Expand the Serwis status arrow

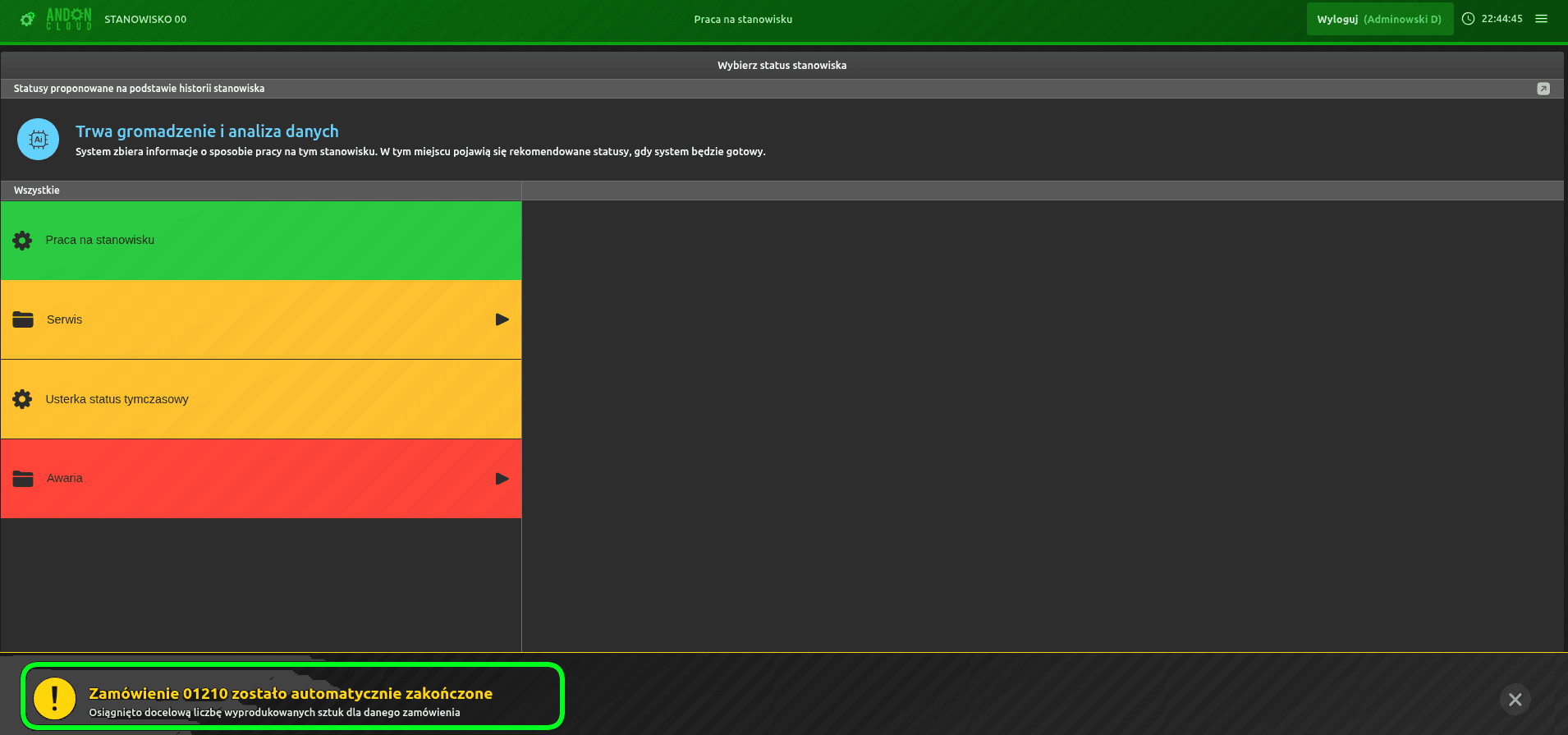pos(502,319)
